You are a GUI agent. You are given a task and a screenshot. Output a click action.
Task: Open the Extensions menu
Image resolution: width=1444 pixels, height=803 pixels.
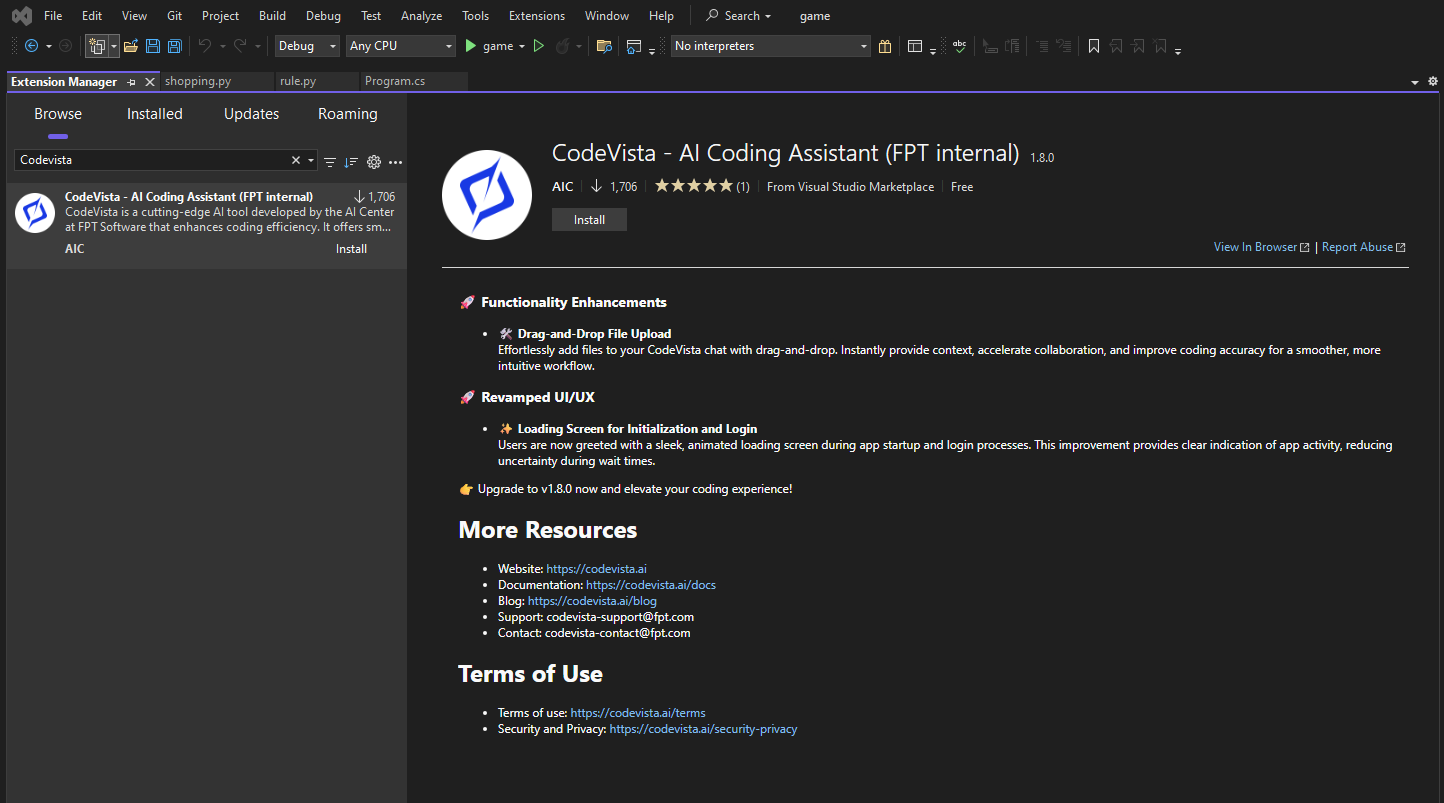537,16
